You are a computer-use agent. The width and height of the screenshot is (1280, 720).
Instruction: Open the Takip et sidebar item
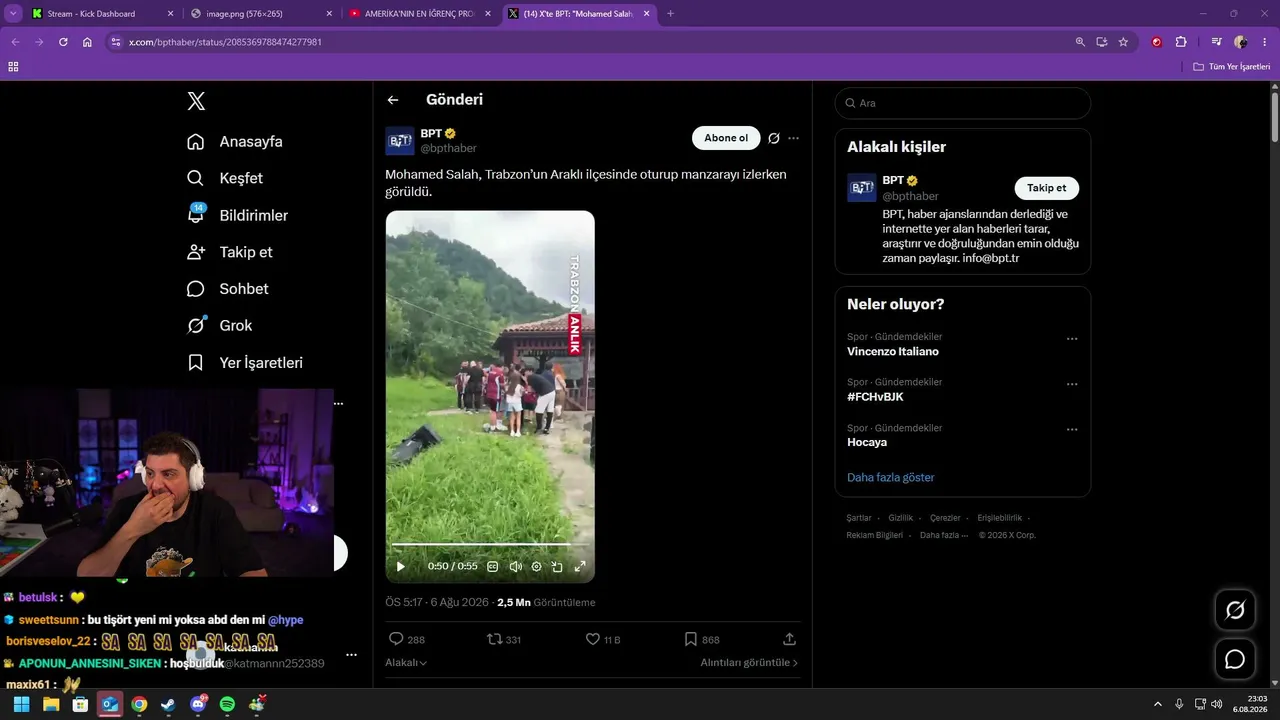[x=229, y=252]
